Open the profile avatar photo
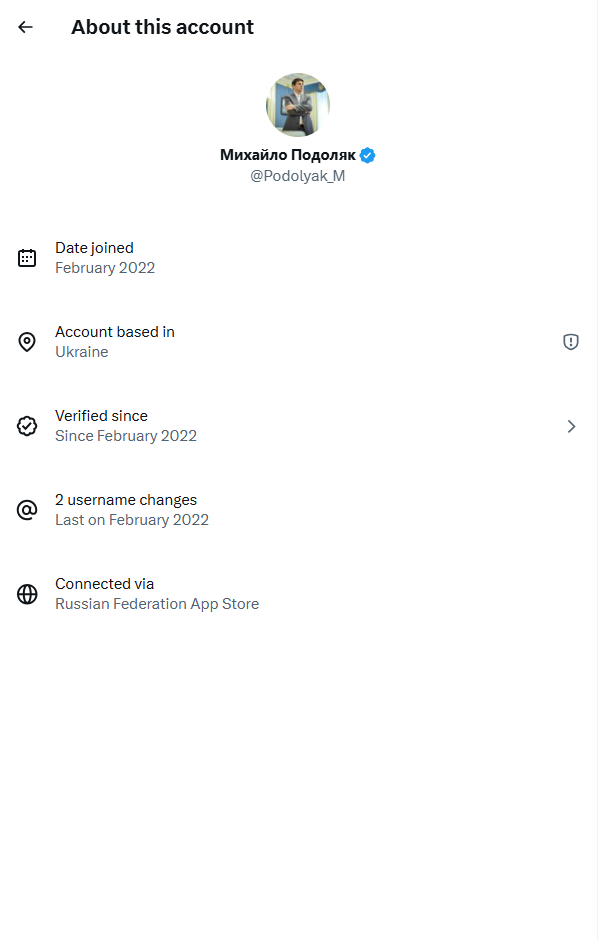607x940 pixels. tap(298, 104)
